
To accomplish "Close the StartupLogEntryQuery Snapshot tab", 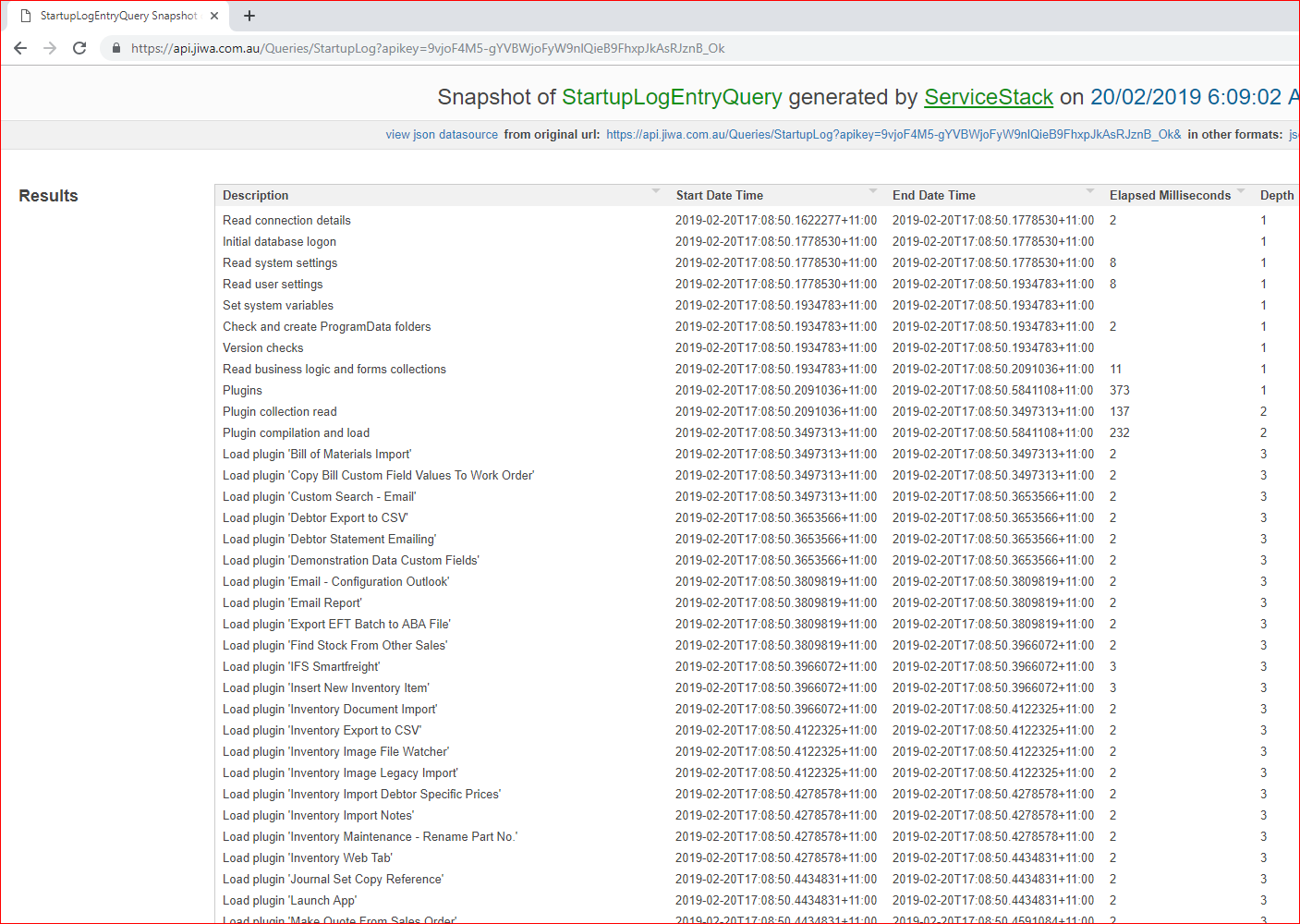I will [214, 16].
